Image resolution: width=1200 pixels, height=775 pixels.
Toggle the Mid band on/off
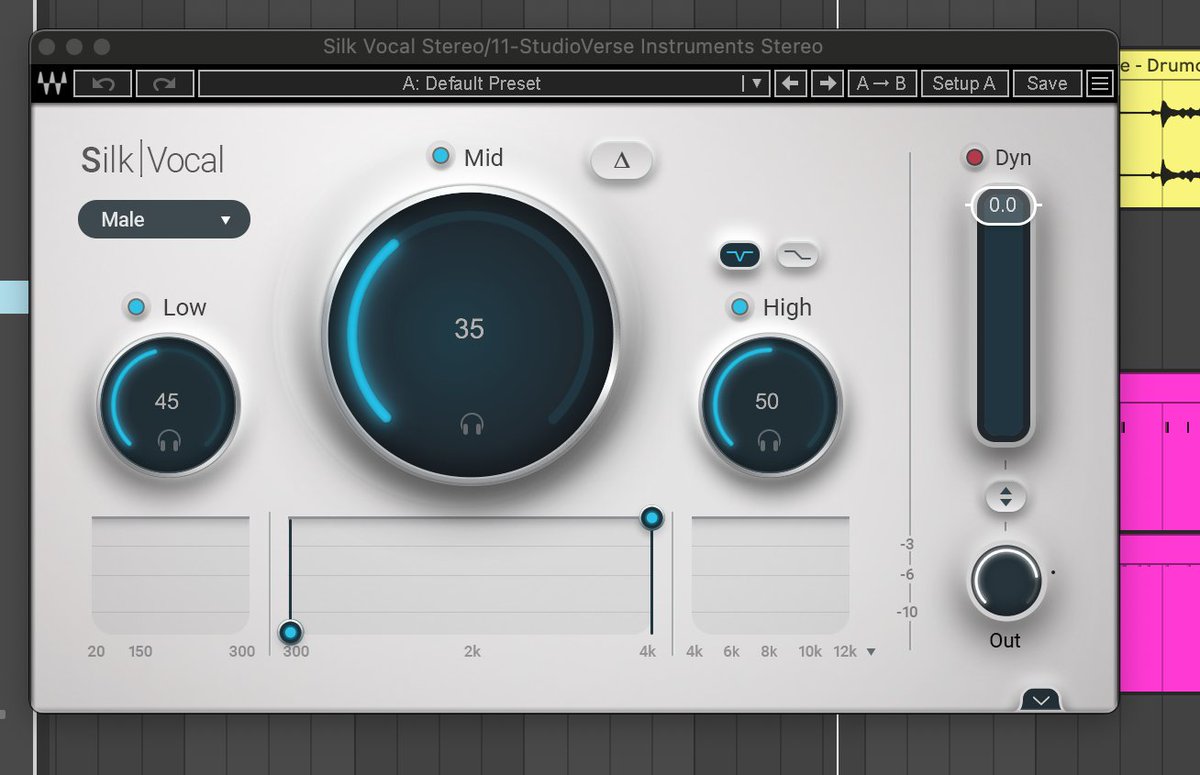(440, 157)
